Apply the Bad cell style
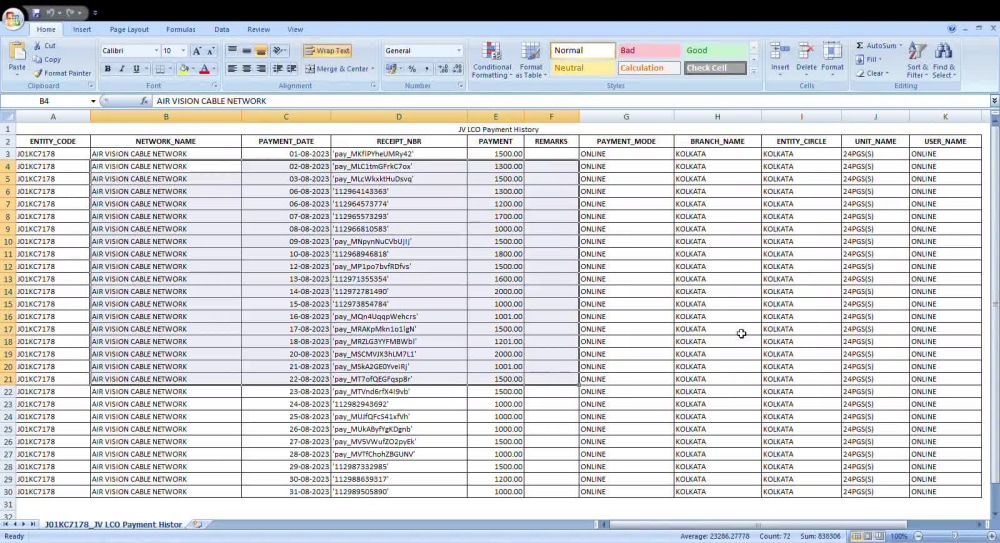 pos(649,50)
